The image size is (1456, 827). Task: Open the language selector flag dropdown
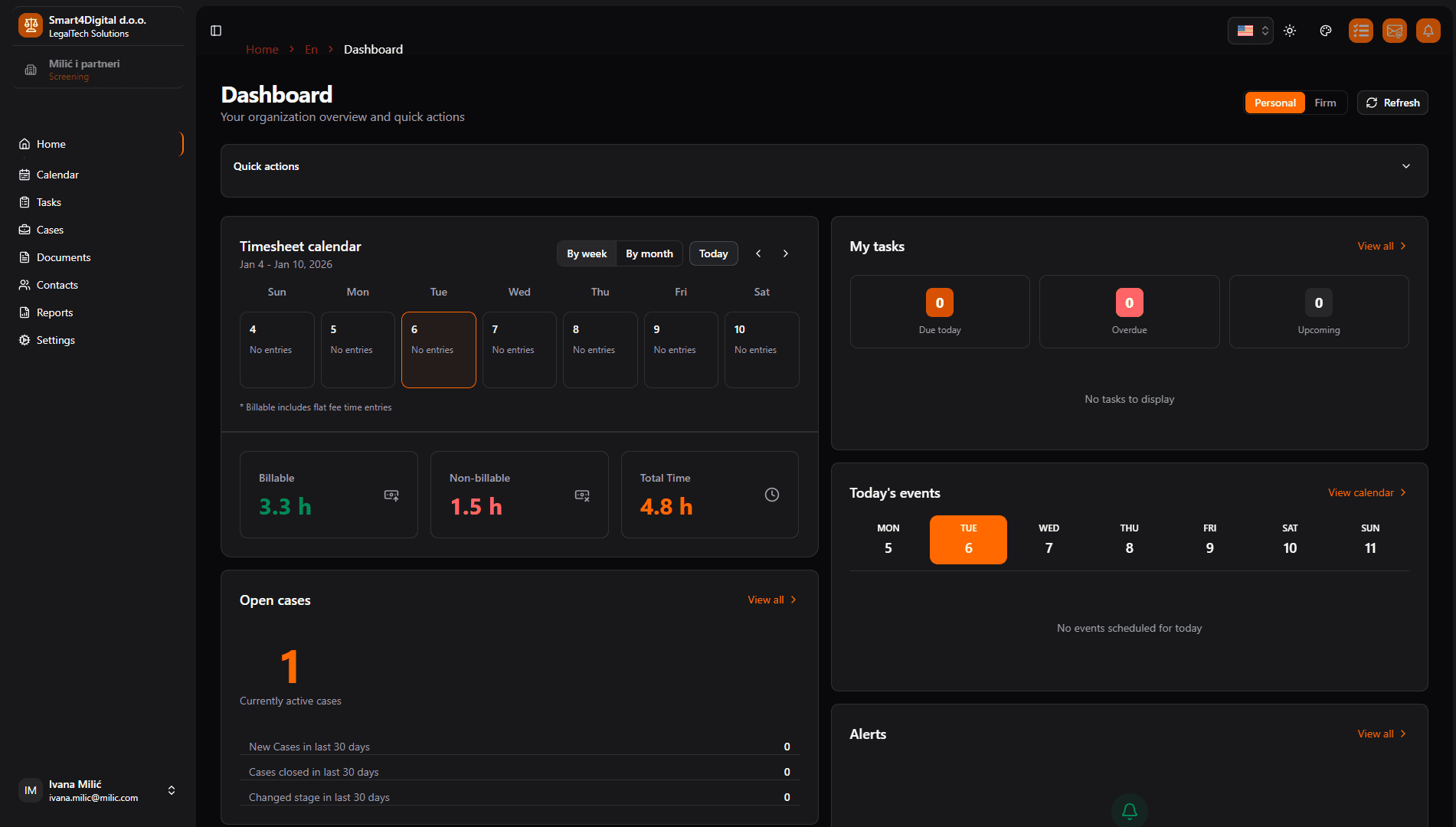point(1250,31)
